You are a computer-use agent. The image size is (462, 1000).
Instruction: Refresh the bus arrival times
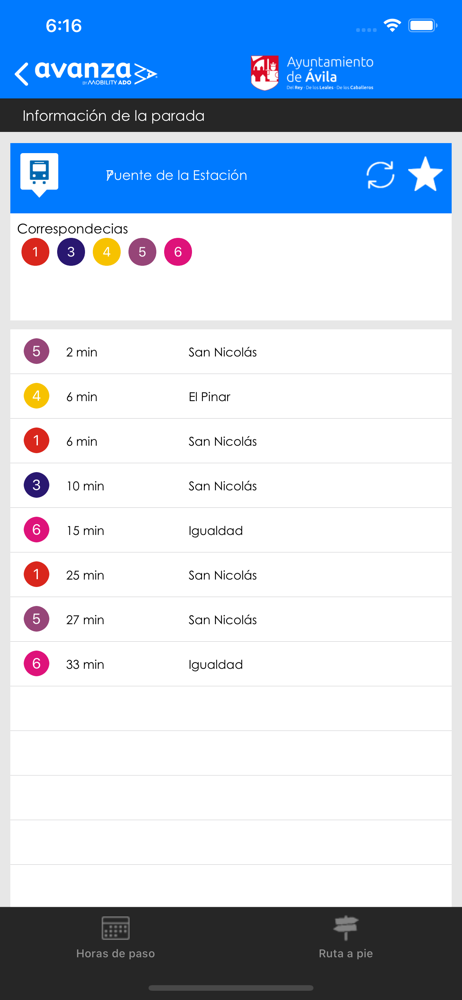point(380,175)
